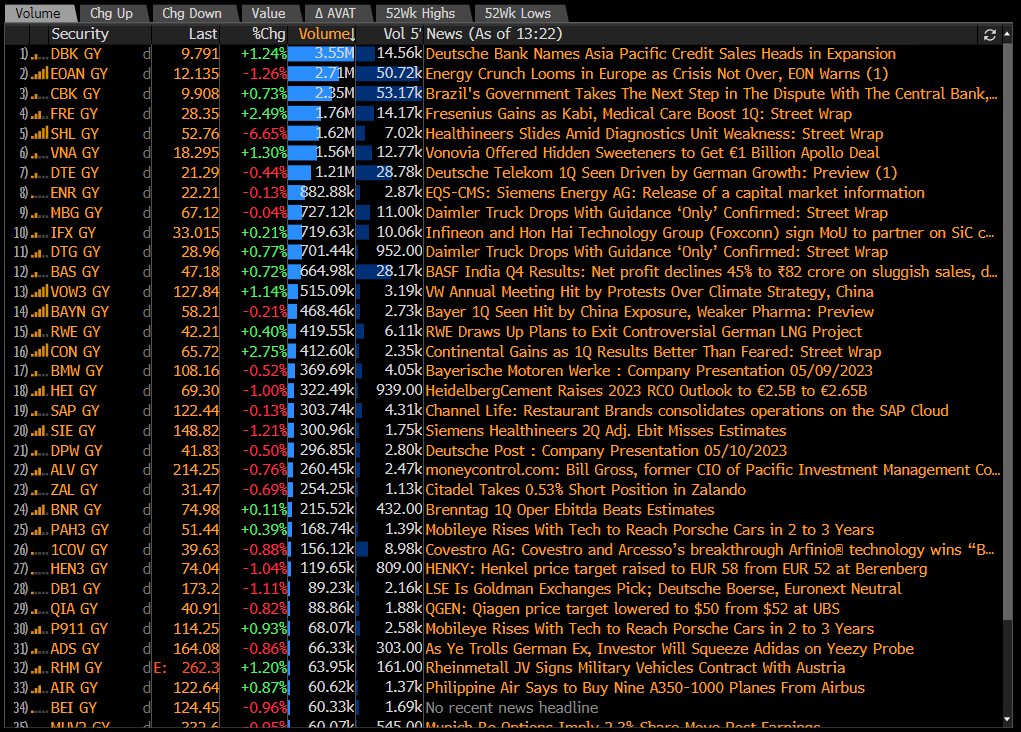Click the signal-bar icon for BAYN GY
This screenshot has width=1021, height=732.
pyautogui.click(x=40, y=312)
